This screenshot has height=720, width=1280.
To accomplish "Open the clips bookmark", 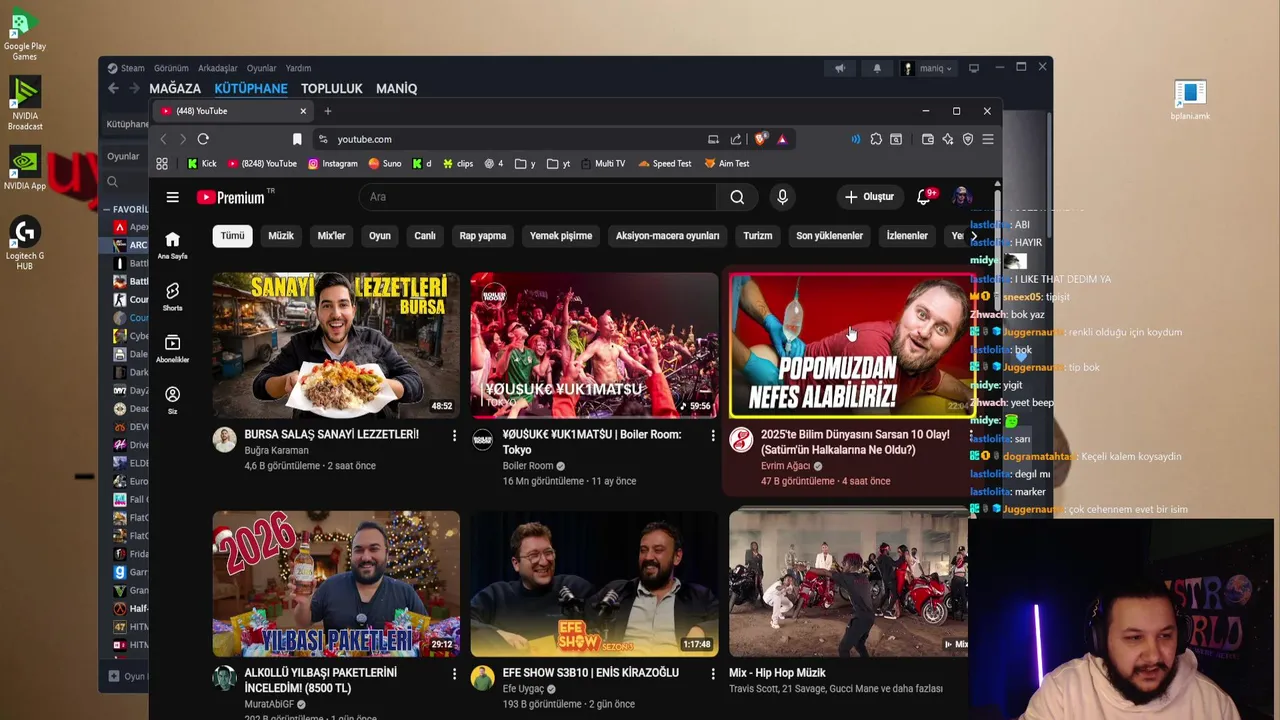I will [x=458, y=164].
